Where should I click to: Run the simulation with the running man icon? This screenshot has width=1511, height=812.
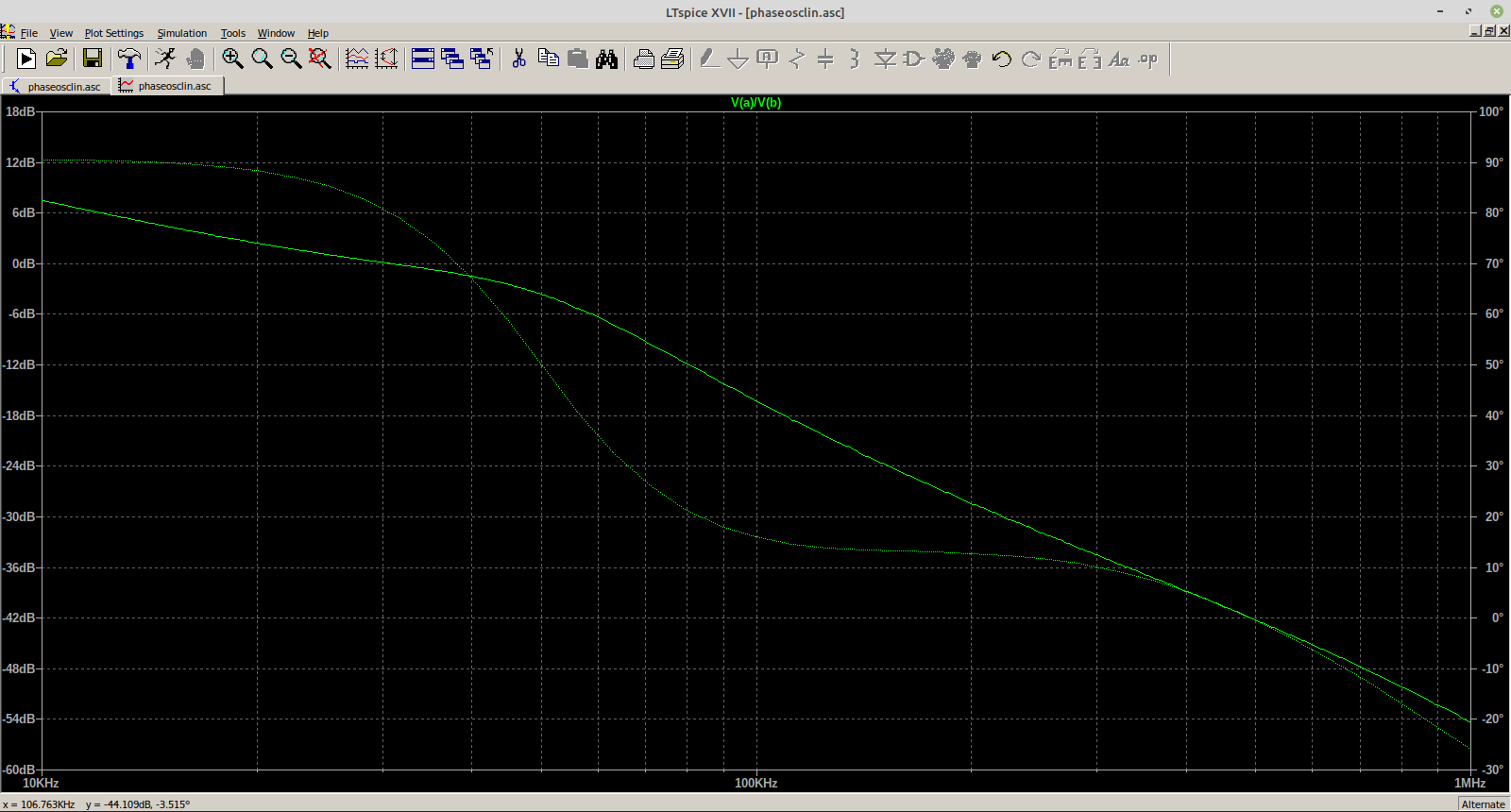pos(165,59)
